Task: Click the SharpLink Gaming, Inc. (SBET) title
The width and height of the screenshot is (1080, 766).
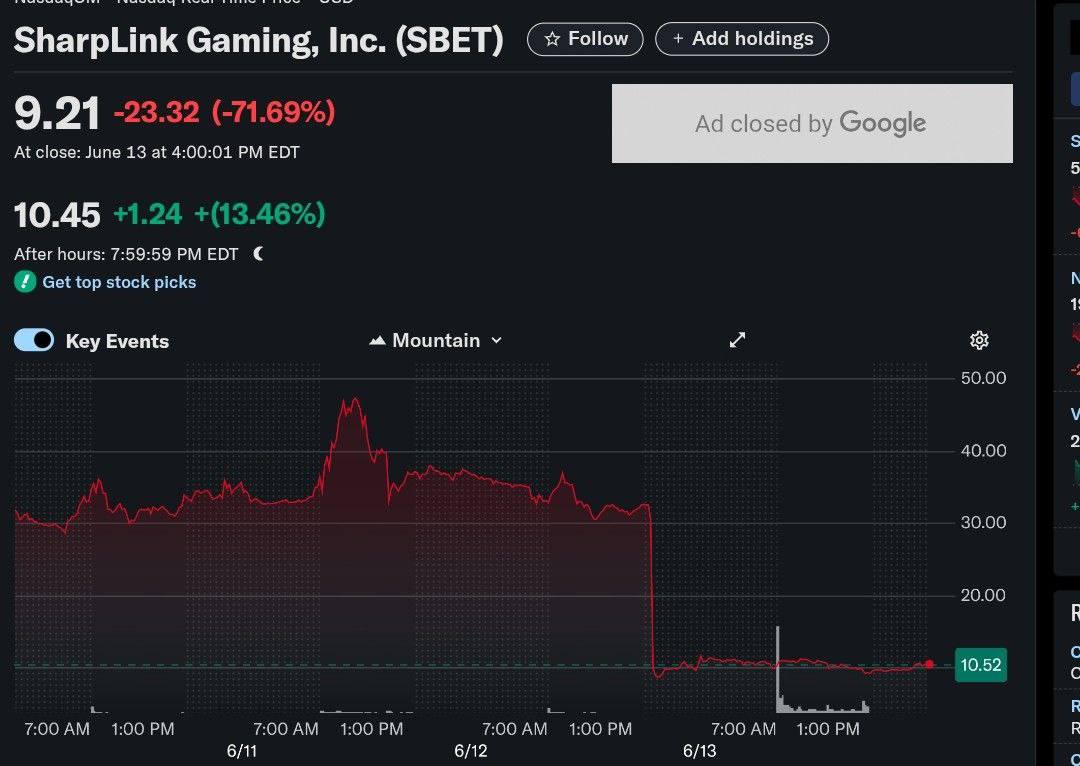Action: click(x=259, y=40)
